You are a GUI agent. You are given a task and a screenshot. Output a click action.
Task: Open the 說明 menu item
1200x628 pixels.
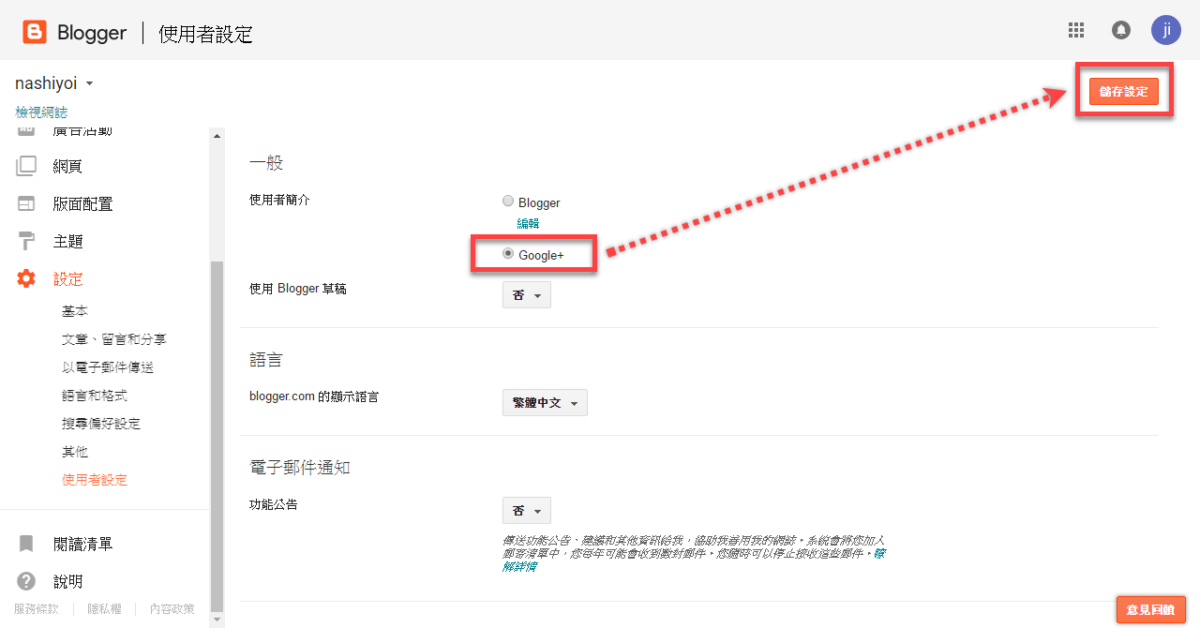[68, 581]
